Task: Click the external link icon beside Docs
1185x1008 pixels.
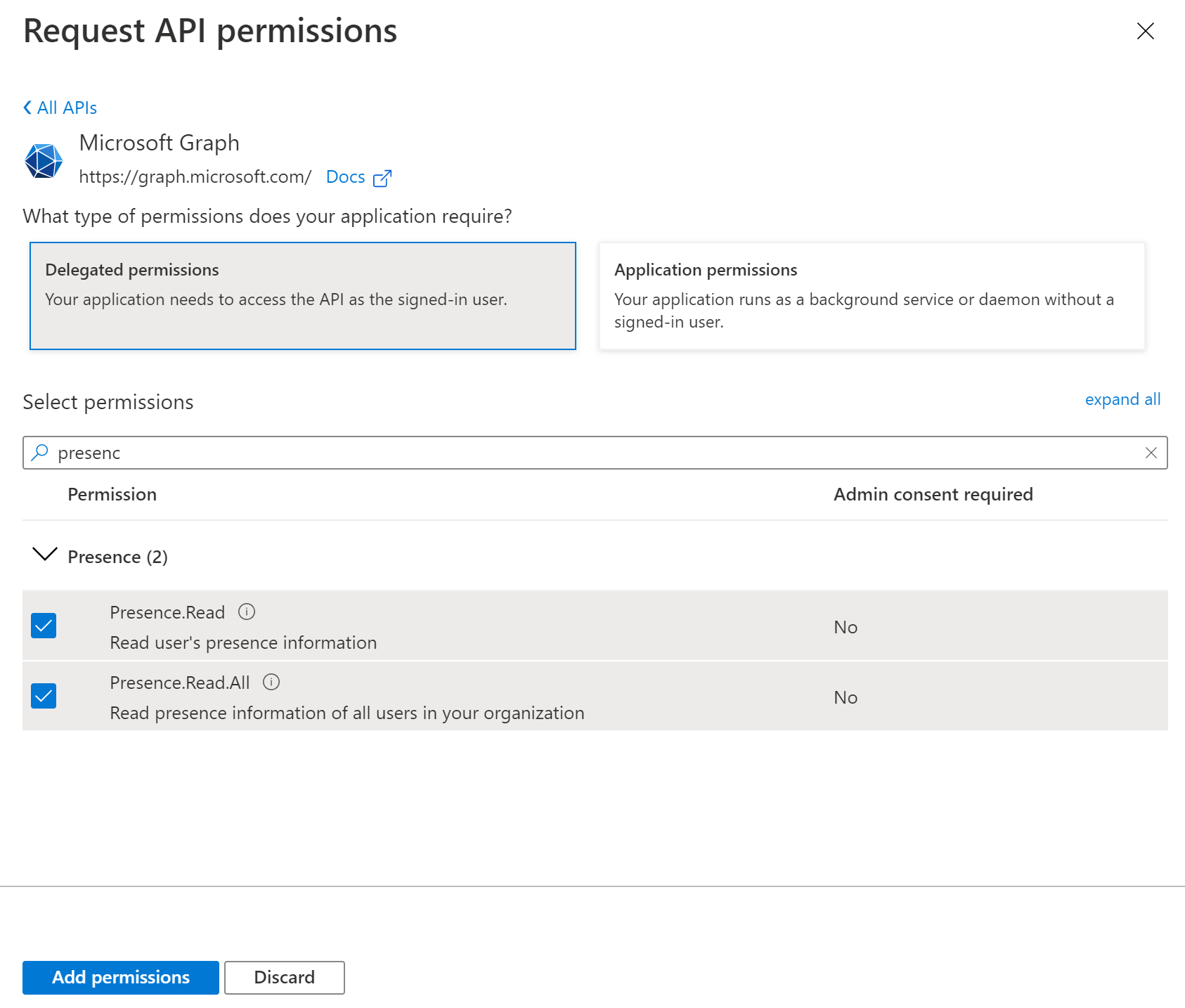Action: [x=382, y=179]
